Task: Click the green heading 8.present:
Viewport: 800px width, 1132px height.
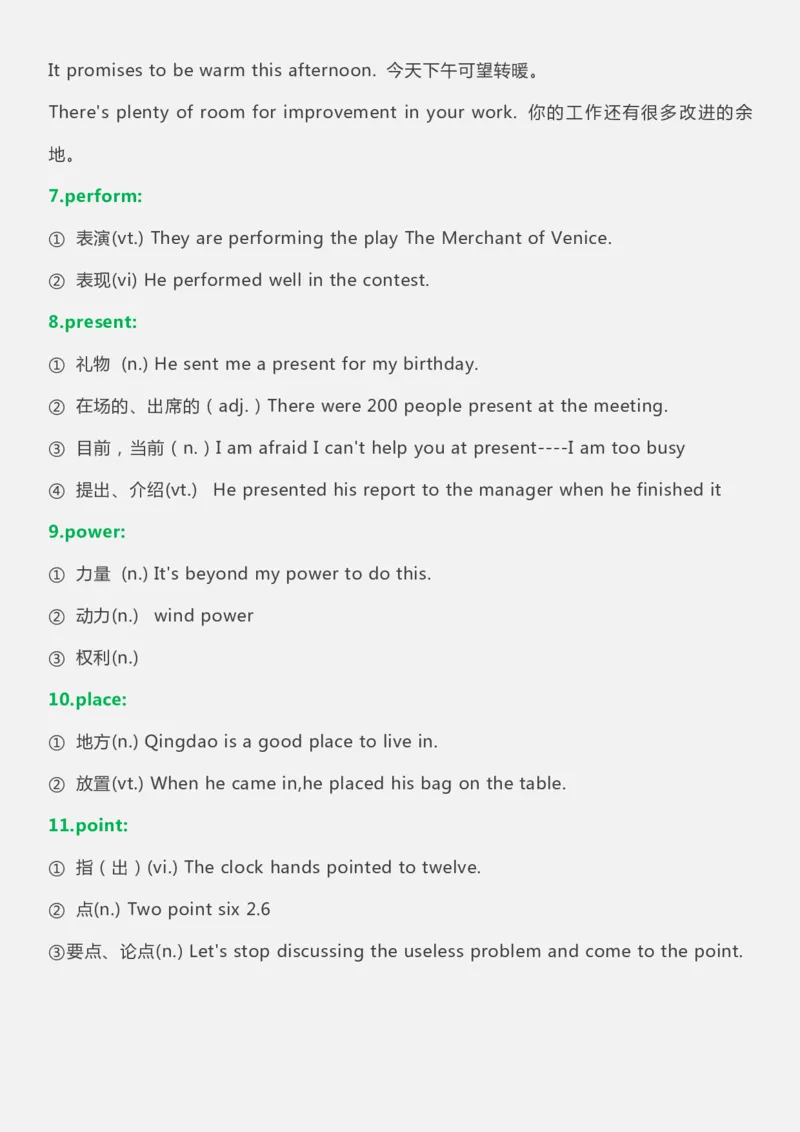Action: [92, 322]
